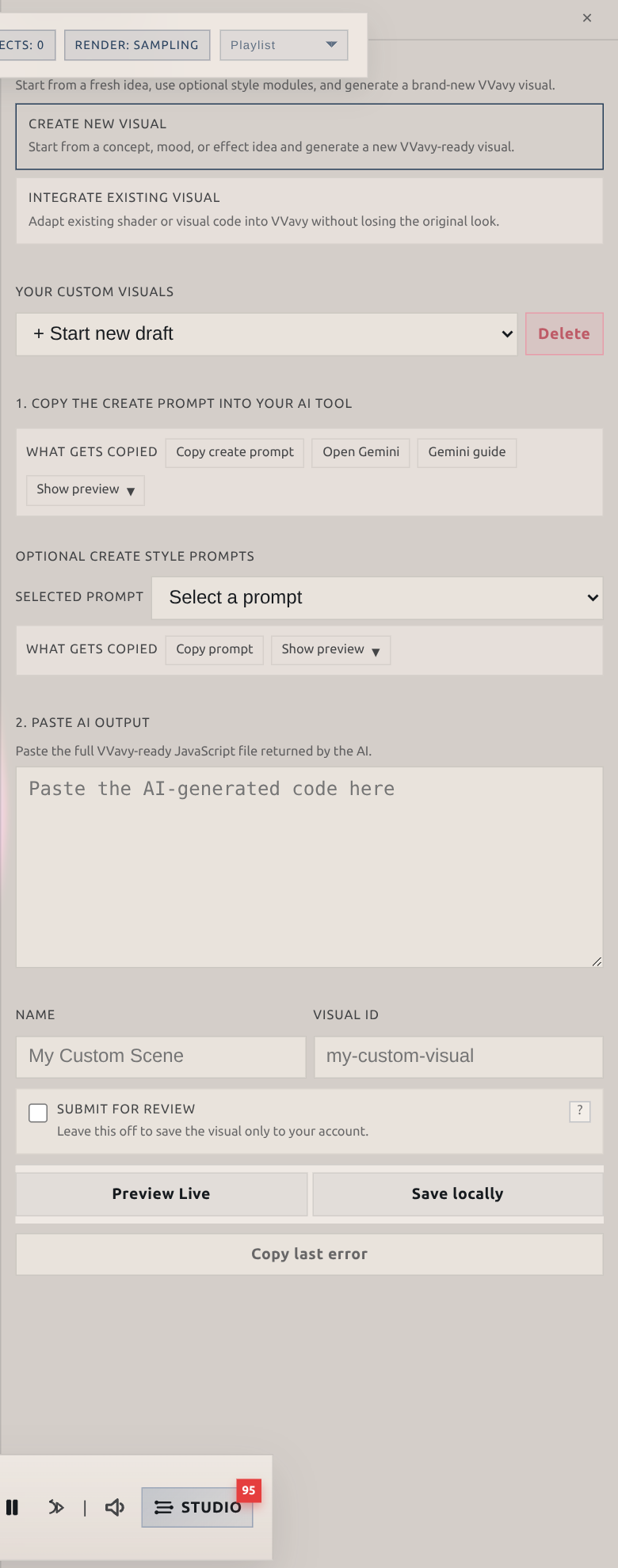The image size is (618, 1568).
Task: Click the Copy create prompt button
Action: (235, 452)
